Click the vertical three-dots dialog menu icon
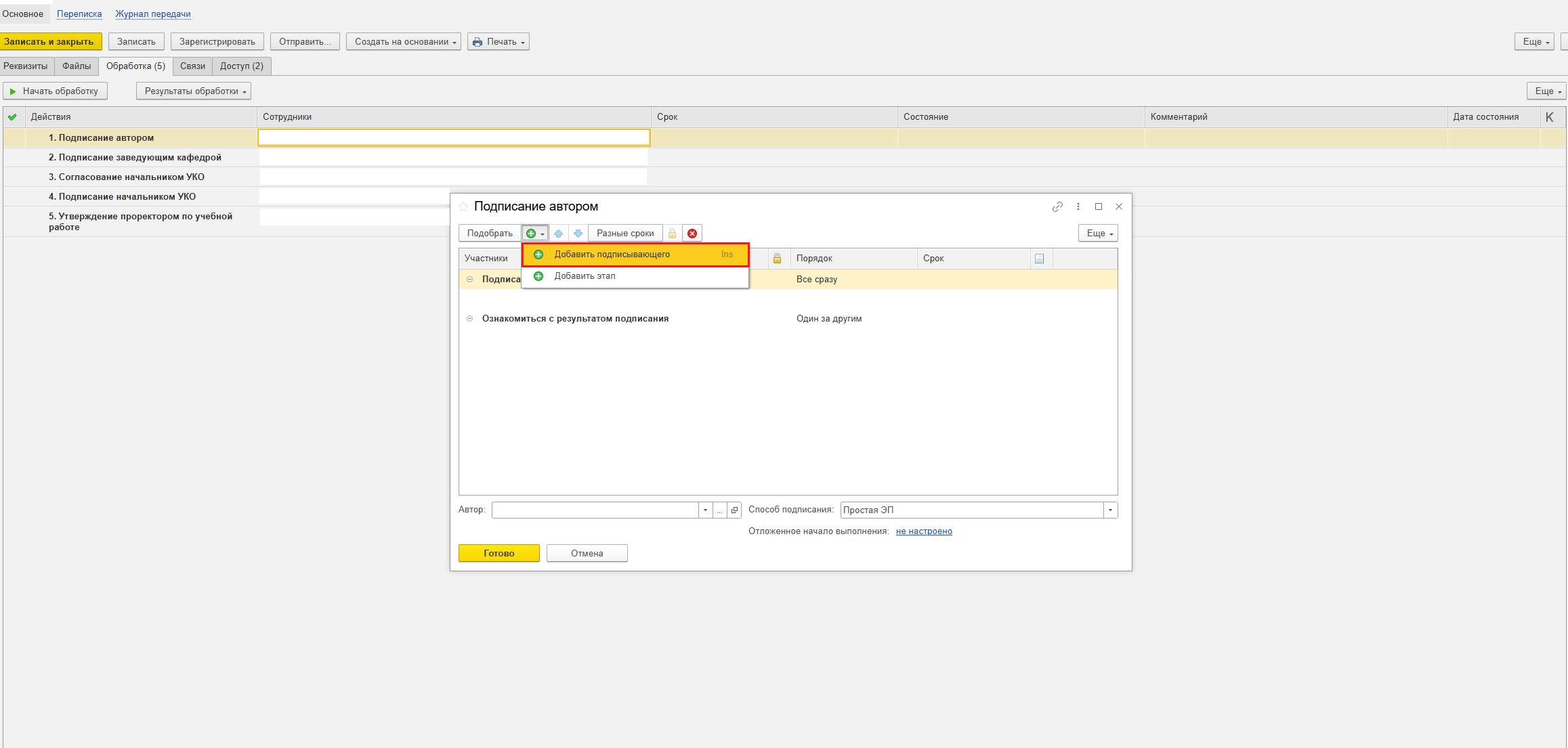 [x=1078, y=206]
